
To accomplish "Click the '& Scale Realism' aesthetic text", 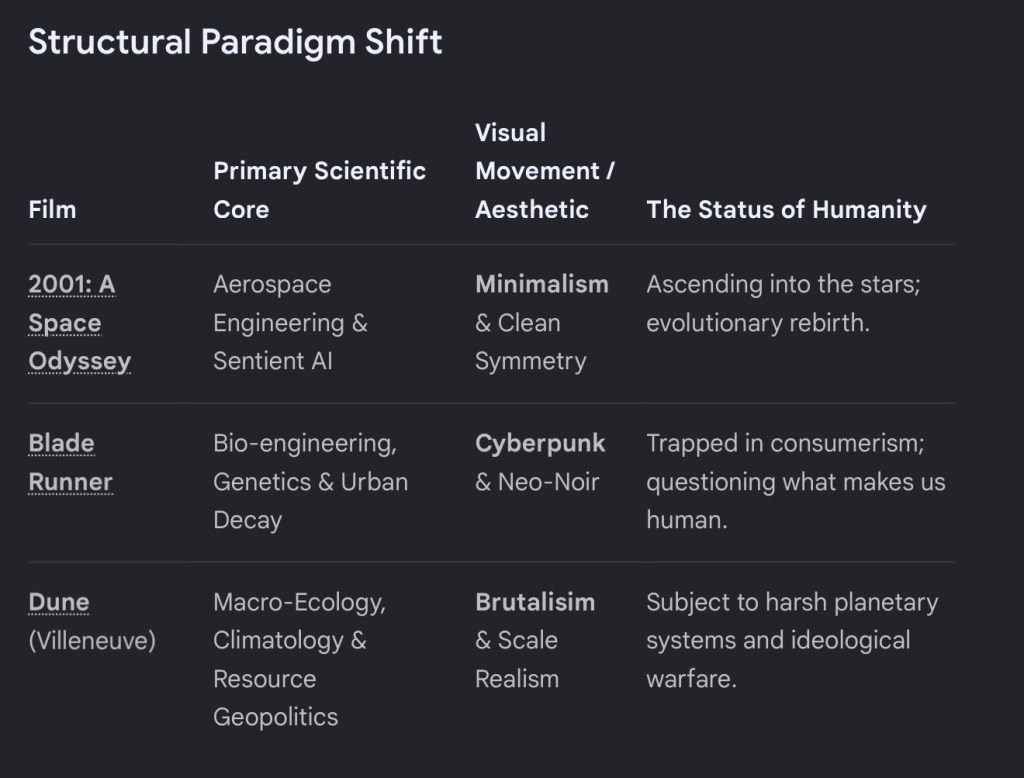I will point(517,660).
